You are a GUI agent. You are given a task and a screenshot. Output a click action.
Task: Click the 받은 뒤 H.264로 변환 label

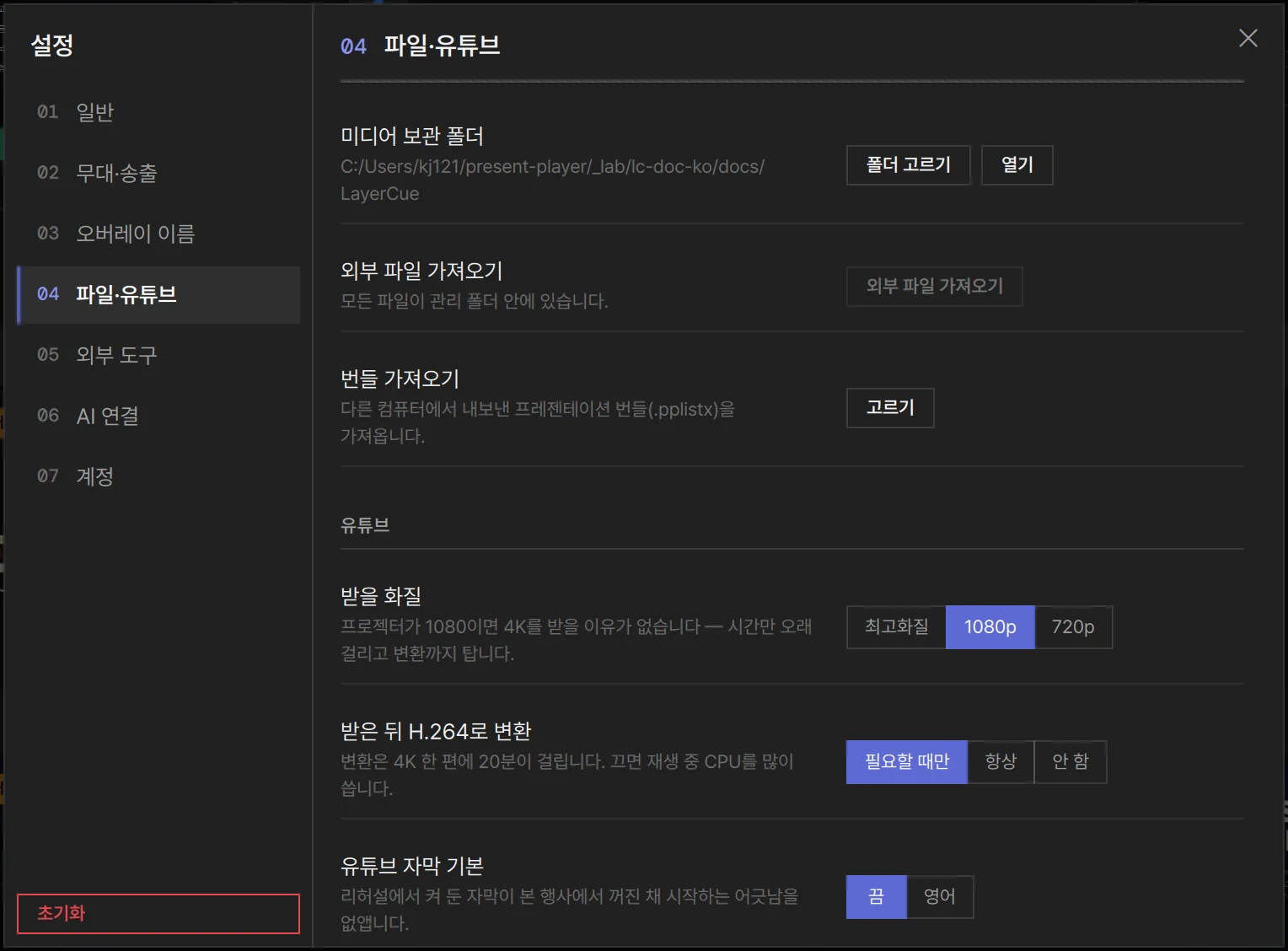pos(436,731)
